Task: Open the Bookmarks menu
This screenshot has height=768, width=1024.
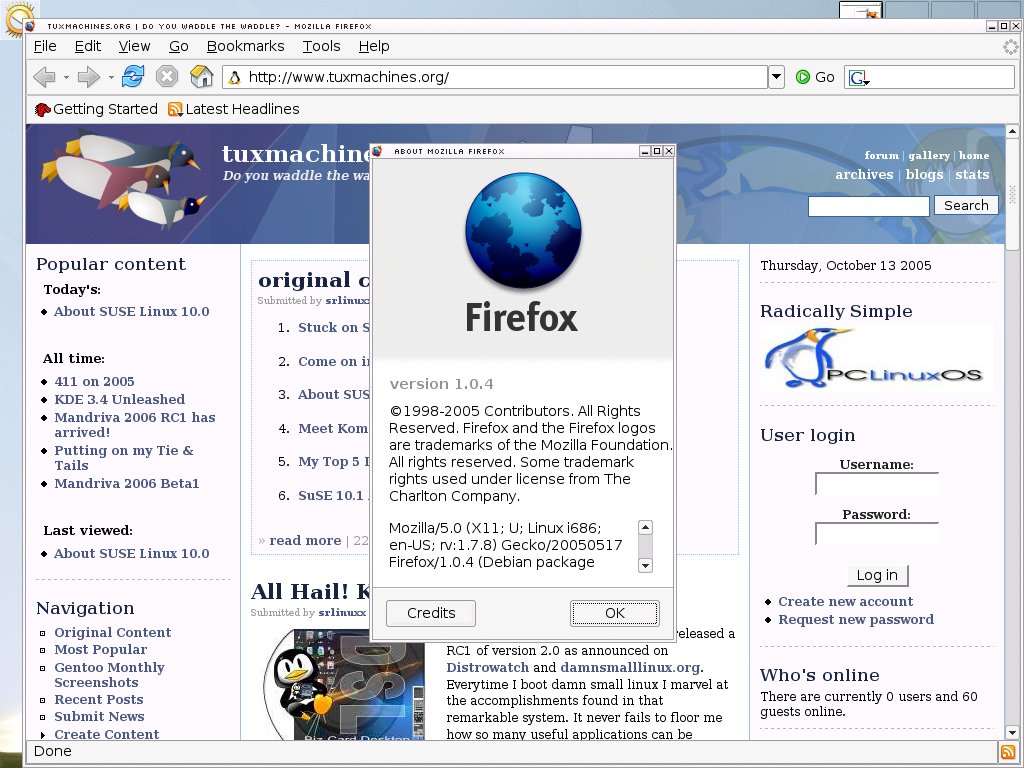Action: (x=246, y=46)
